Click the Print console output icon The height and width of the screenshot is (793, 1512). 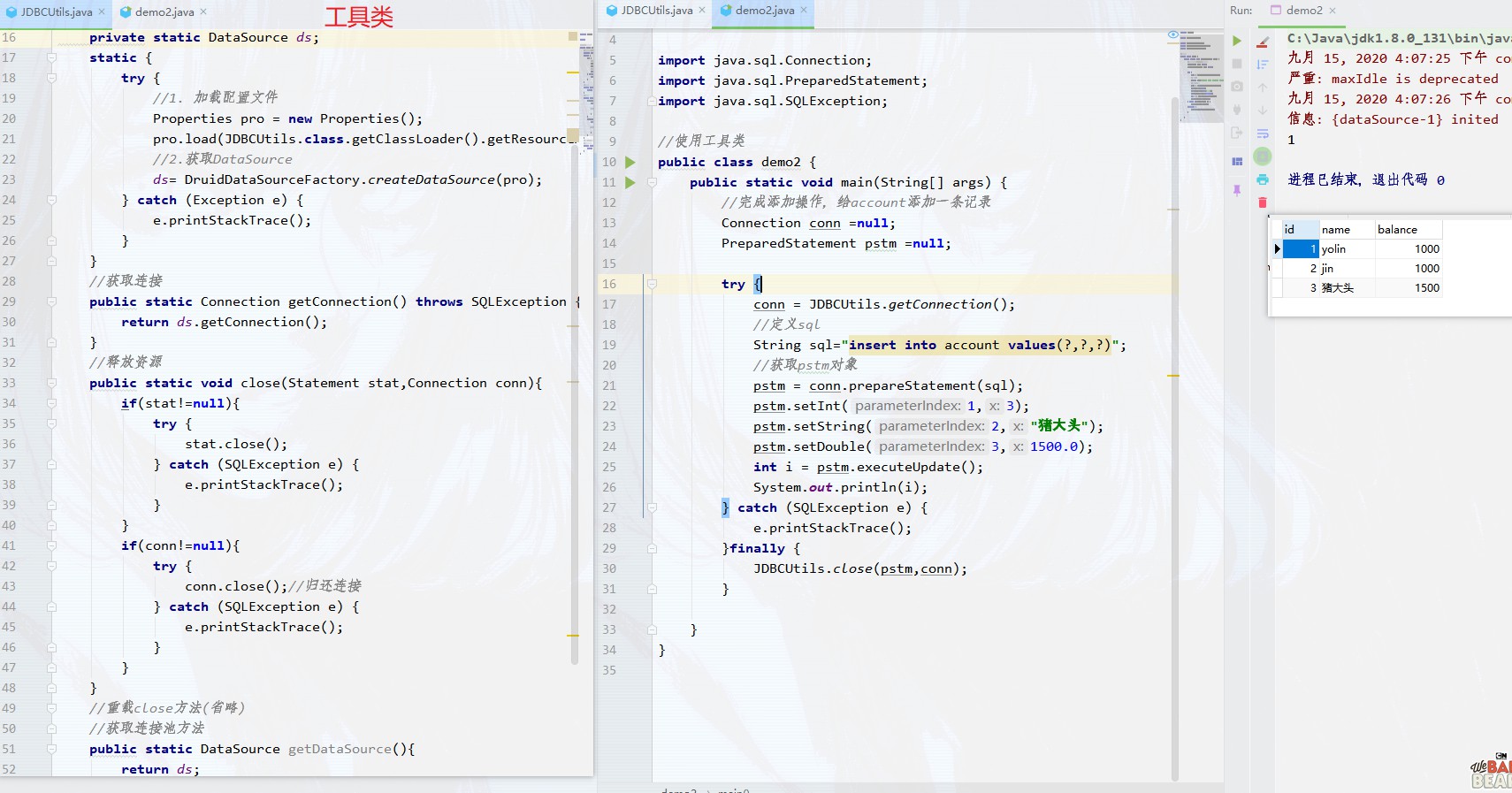(x=1263, y=179)
